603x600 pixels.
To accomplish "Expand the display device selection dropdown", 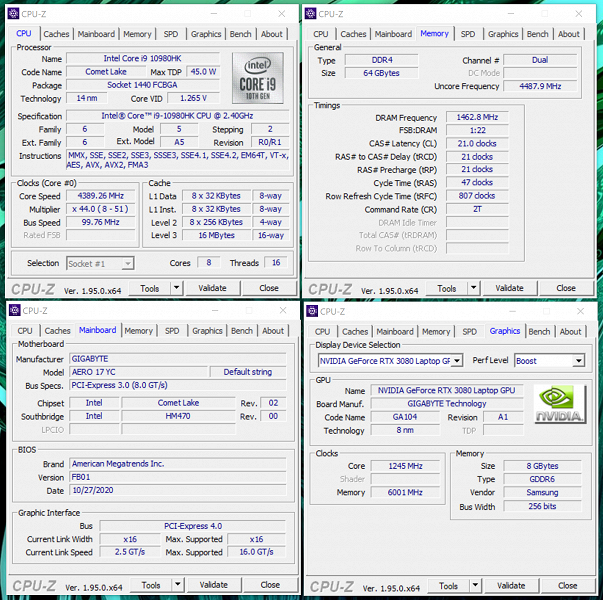I will 457,361.
